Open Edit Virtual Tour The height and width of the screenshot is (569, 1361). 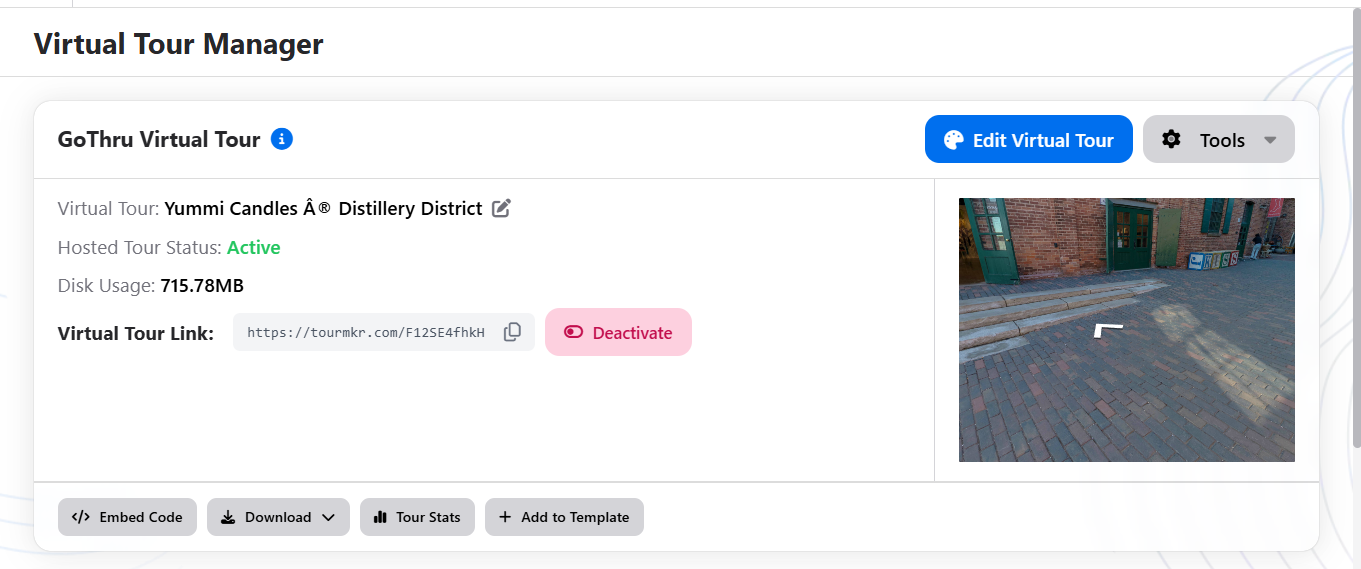coord(1029,139)
